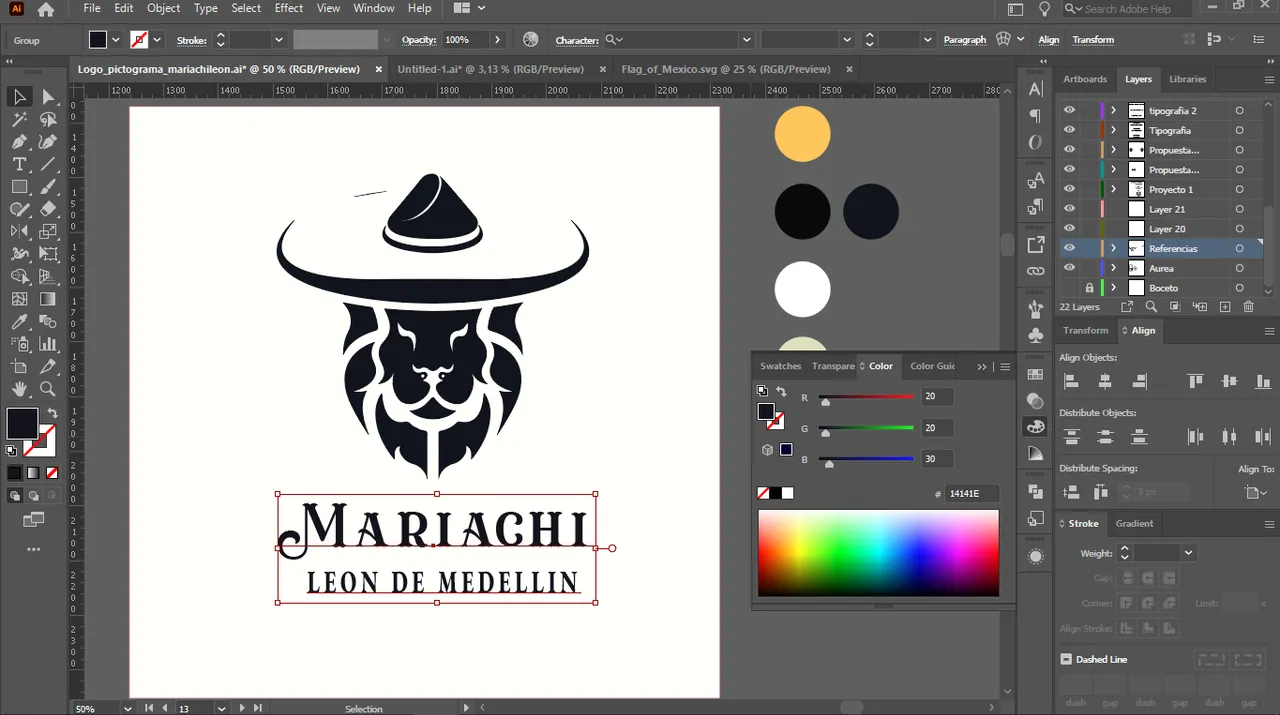Toggle visibility of Proyecto 1 layer

click(x=1069, y=189)
